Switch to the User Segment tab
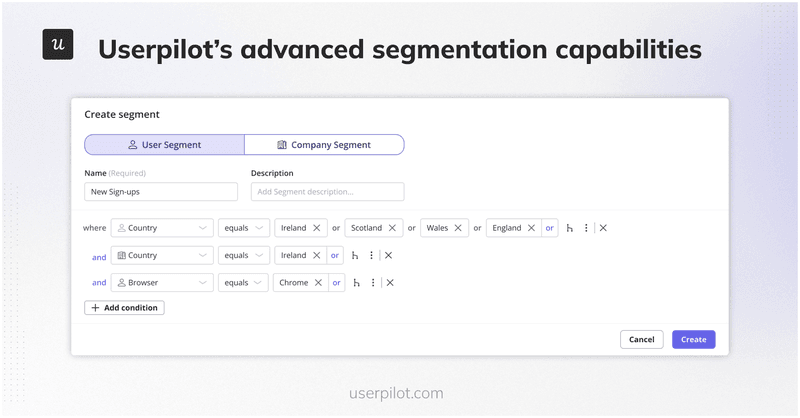The height and width of the screenshot is (418, 800). tap(164, 145)
